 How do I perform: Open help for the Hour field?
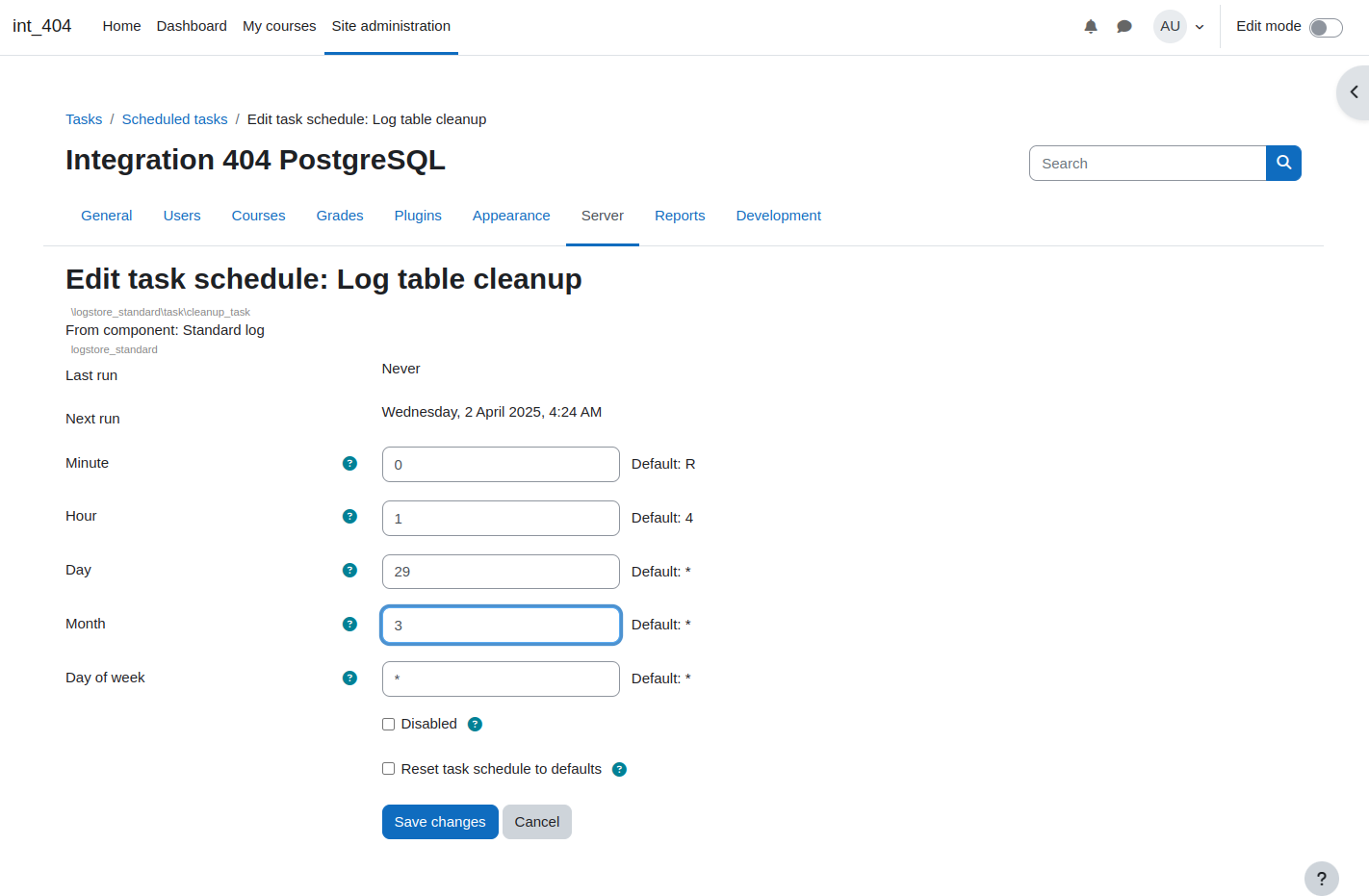349,517
